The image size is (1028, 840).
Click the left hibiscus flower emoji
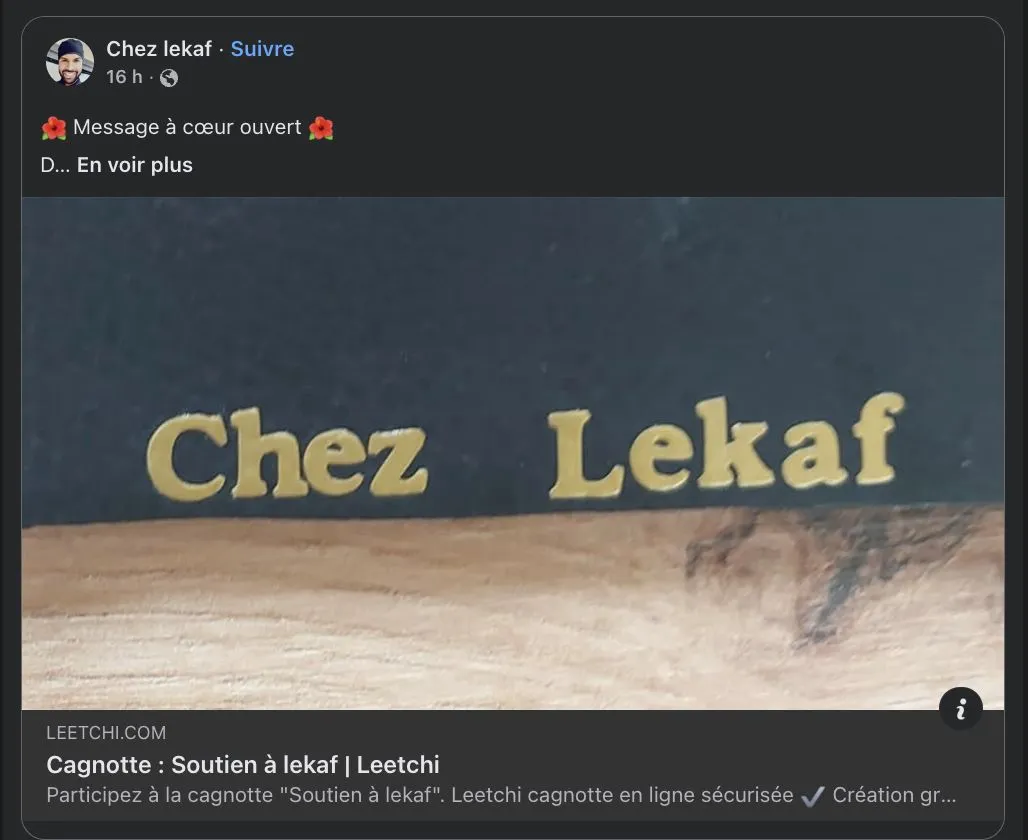(x=54, y=128)
